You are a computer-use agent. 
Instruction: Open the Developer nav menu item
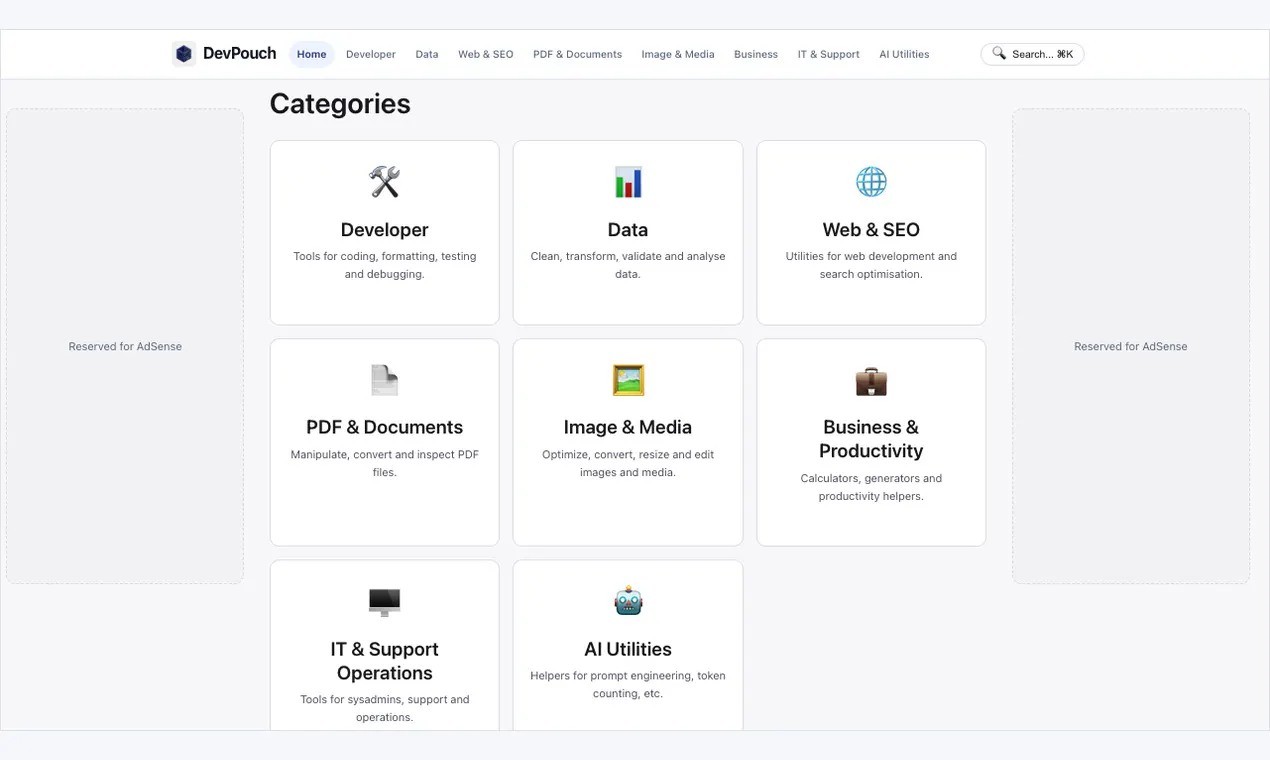(x=371, y=54)
